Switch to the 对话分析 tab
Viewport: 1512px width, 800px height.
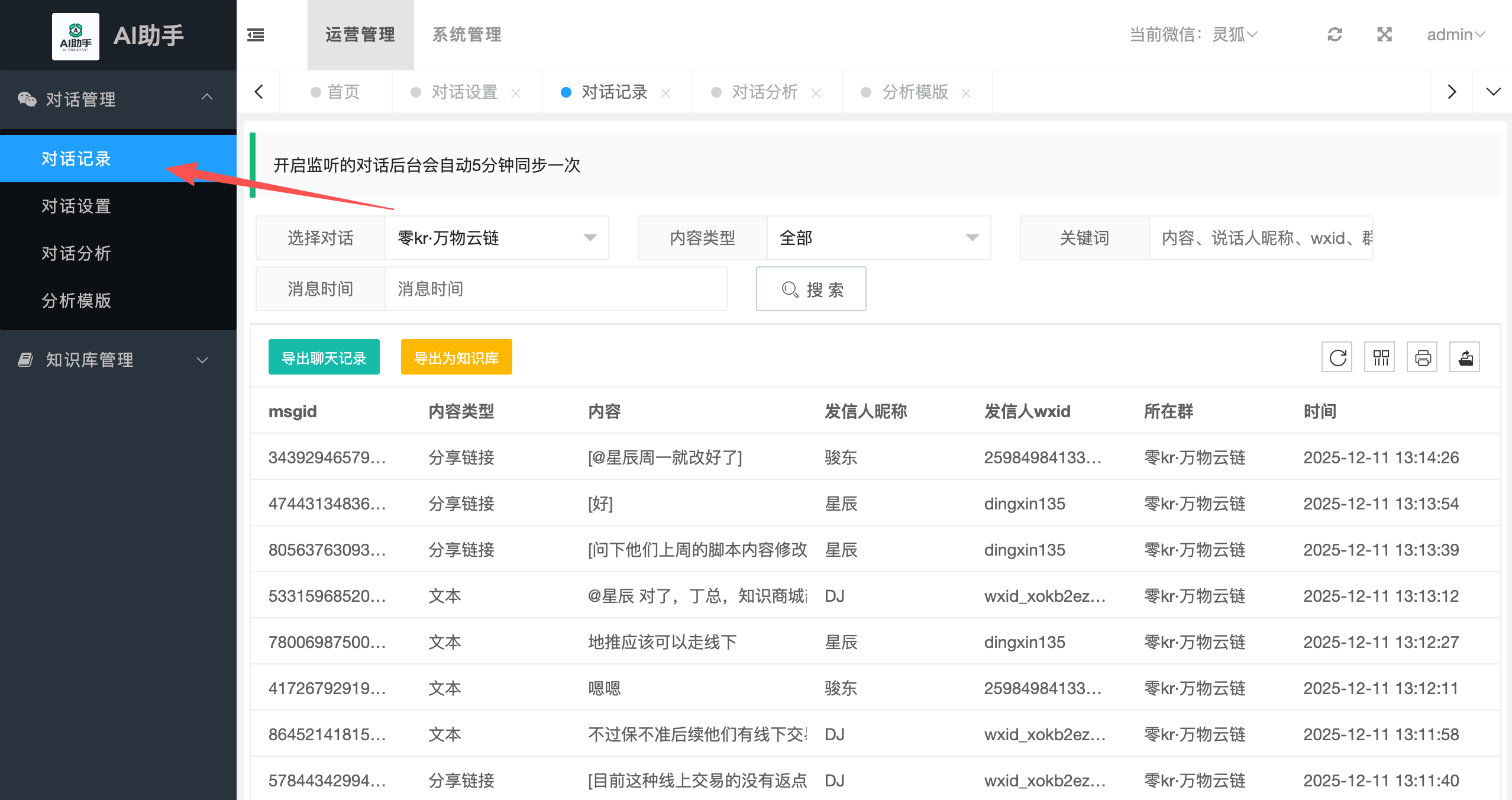764,92
